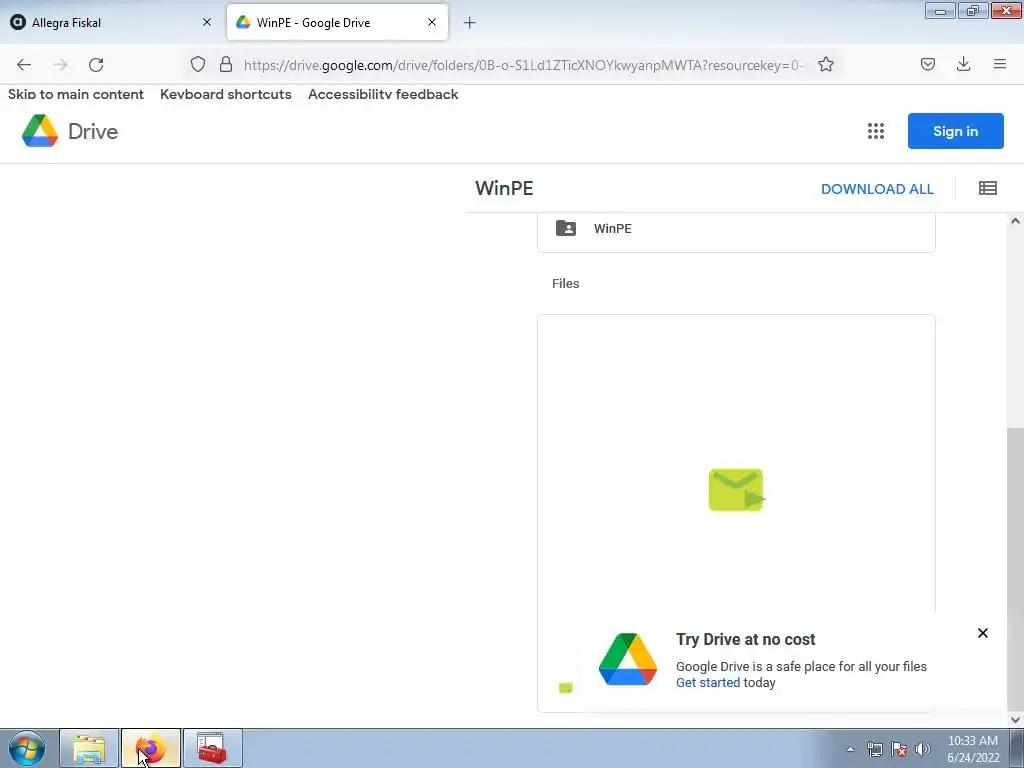Click Skip to main content link

click(x=76, y=94)
